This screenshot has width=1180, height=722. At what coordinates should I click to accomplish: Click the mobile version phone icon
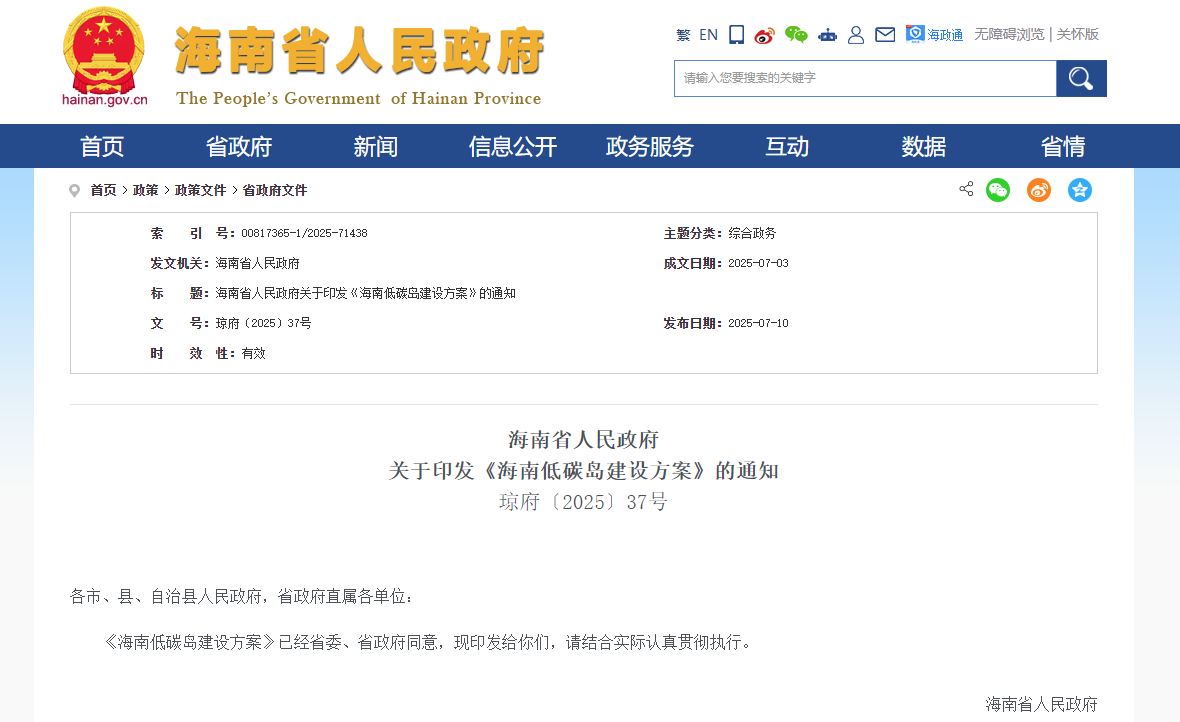tap(737, 35)
